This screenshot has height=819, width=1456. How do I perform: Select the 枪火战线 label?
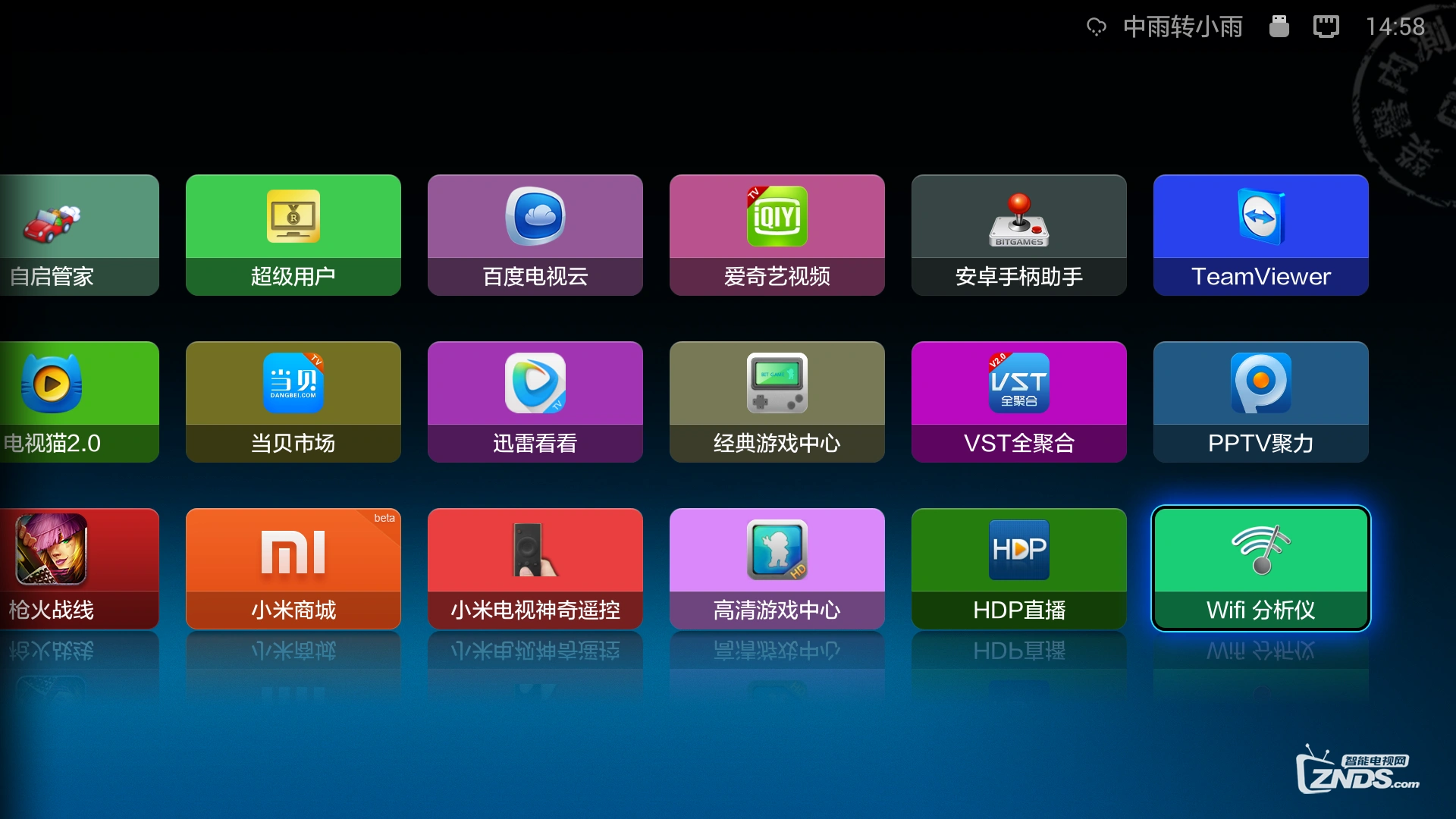pos(52,610)
